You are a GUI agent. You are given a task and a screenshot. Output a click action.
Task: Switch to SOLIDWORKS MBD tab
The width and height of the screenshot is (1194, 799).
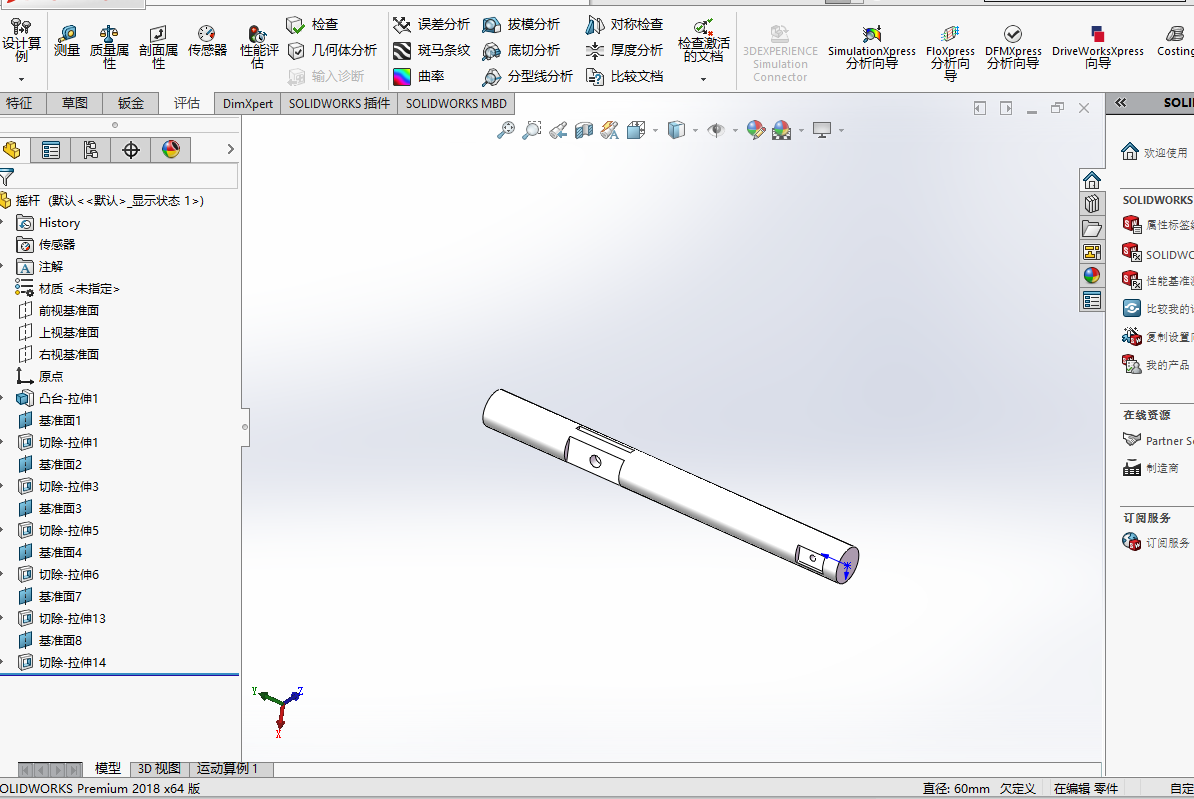456,103
